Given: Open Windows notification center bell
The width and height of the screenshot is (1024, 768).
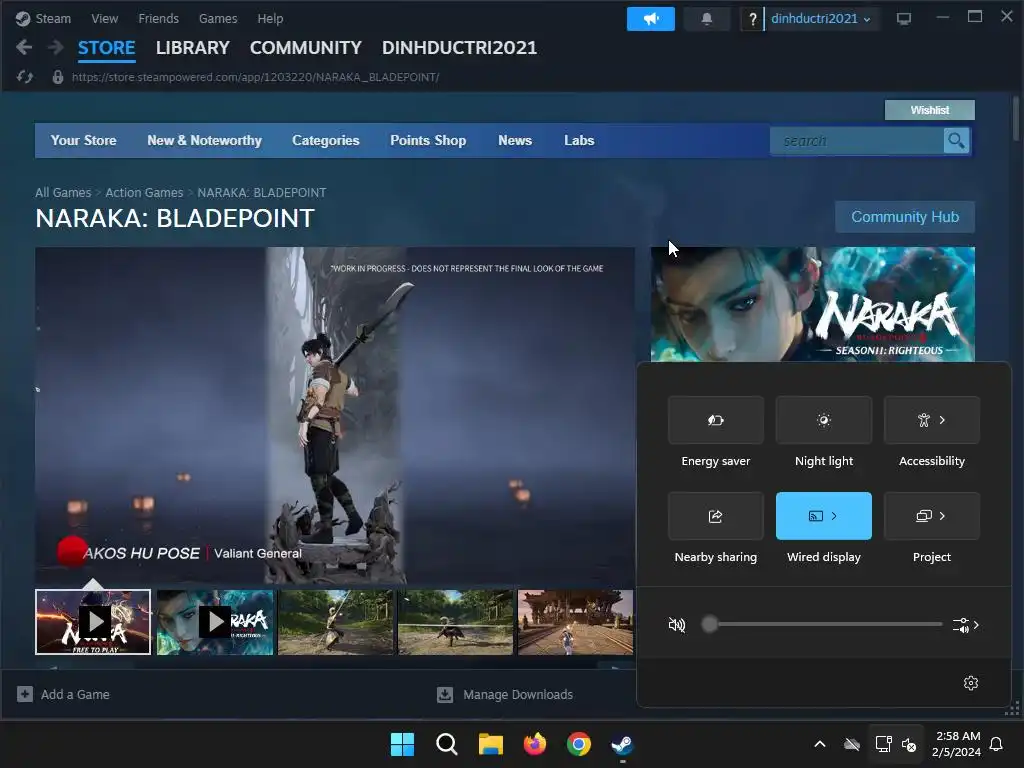Looking at the screenshot, I should pos(996,744).
